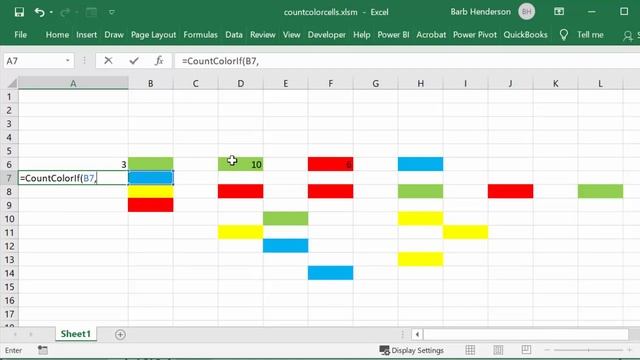Open the Page Layout tab
Image resolution: width=640 pixels, height=360 pixels.
[x=153, y=35]
